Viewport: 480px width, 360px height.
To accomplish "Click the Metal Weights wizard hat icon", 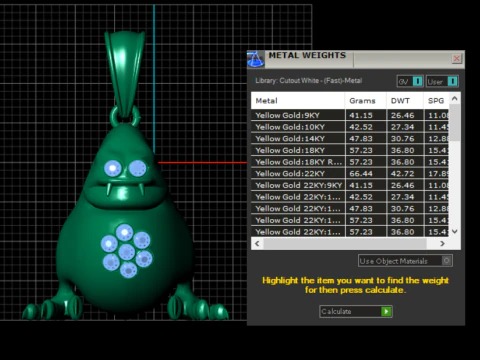I will coord(256,59).
